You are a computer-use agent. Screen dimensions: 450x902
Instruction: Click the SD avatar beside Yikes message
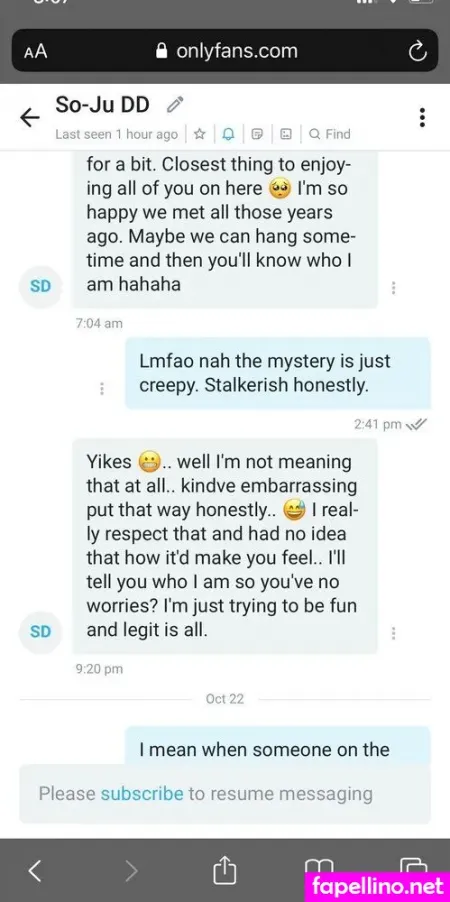click(40, 632)
